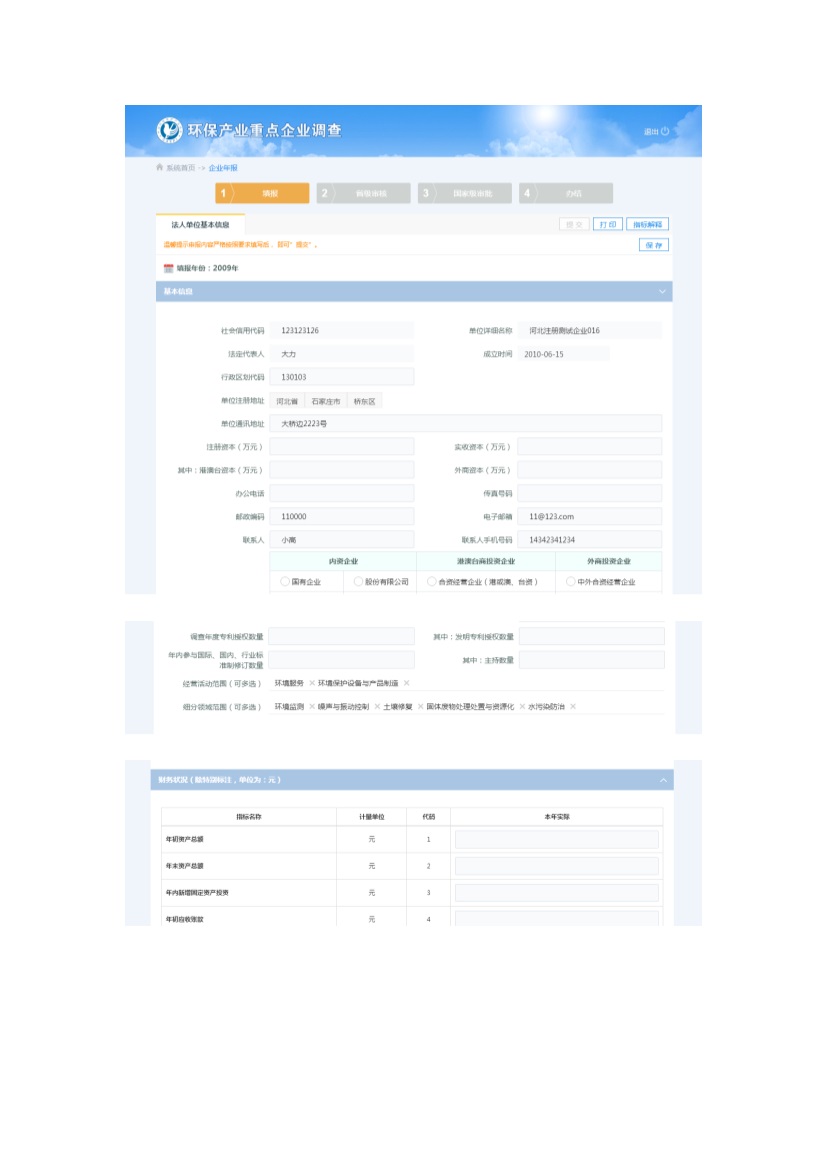Open the 河北省 province dropdown
The height and width of the screenshot is (1169, 827).
(287, 401)
